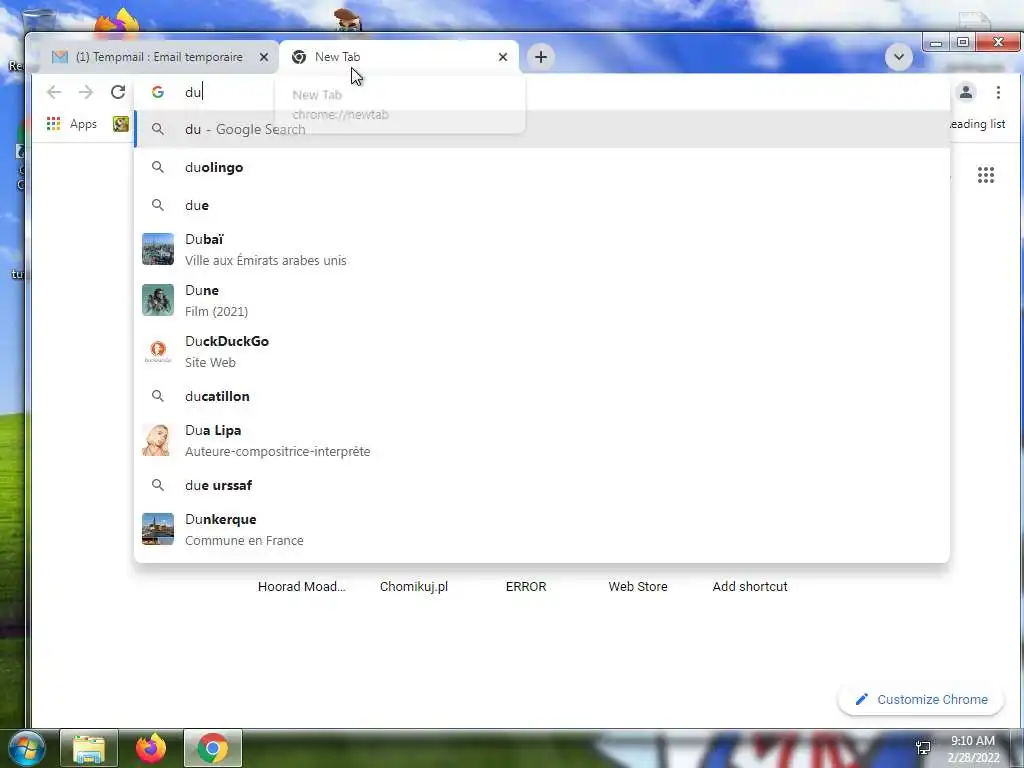Open the Apps grid shortcut
1024x768 pixels.
tap(72, 123)
